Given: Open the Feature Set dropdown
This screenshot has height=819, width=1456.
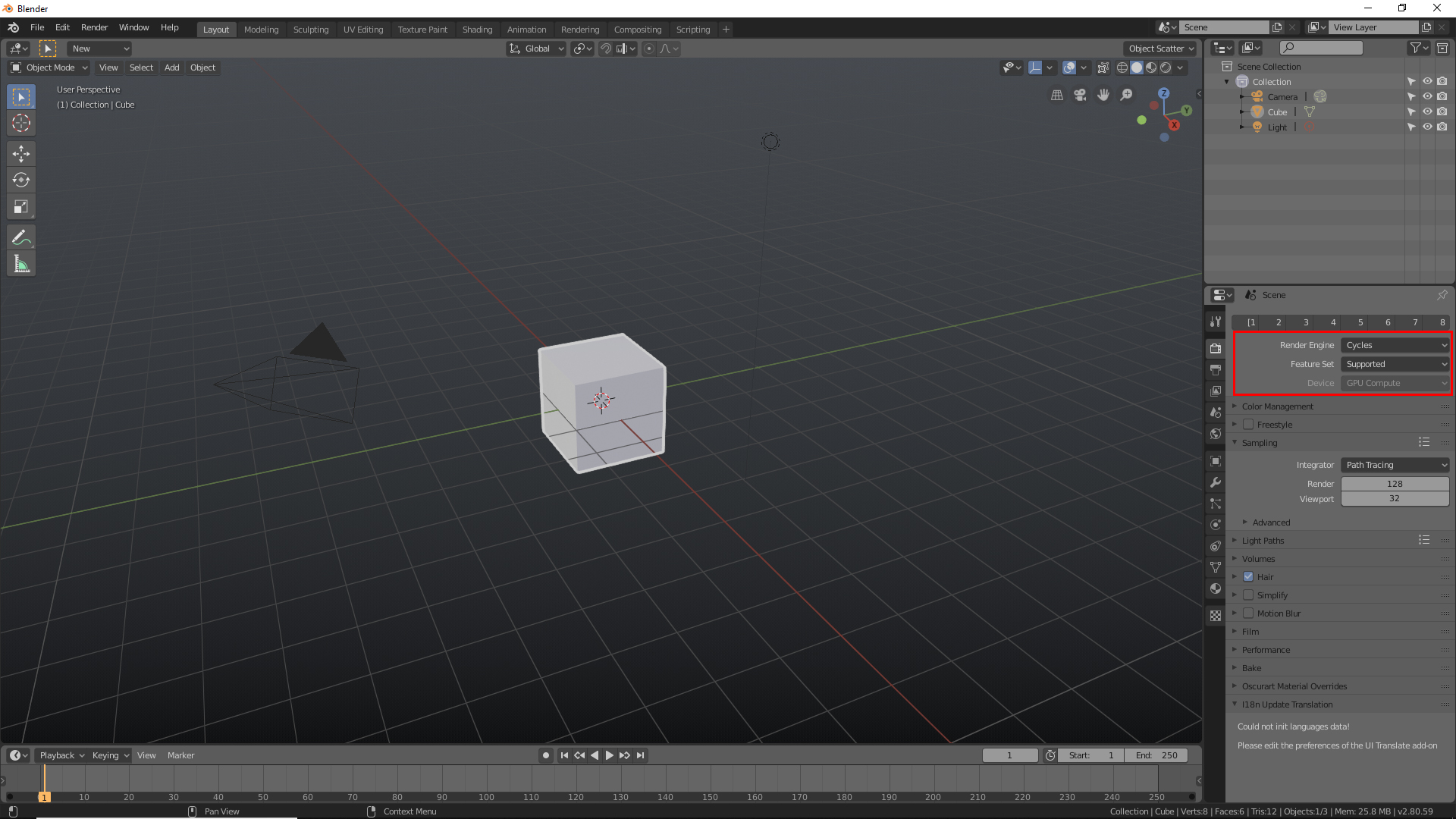Looking at the screenshot, I should tap(1395, 364).
